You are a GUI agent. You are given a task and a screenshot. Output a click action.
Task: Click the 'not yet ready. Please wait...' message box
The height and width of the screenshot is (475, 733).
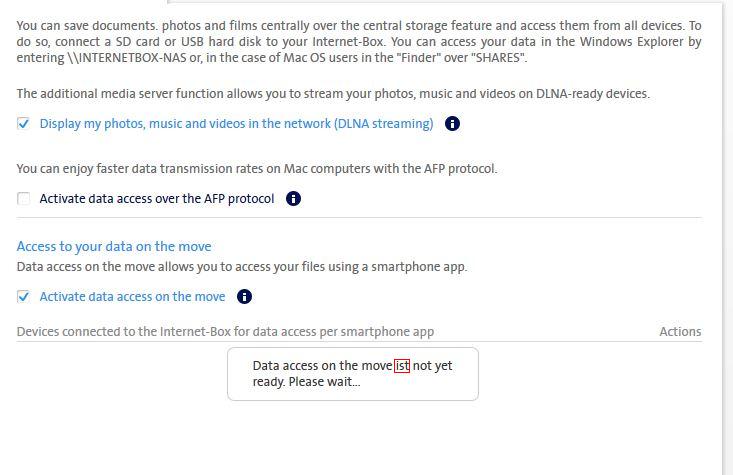pos(352,374)
